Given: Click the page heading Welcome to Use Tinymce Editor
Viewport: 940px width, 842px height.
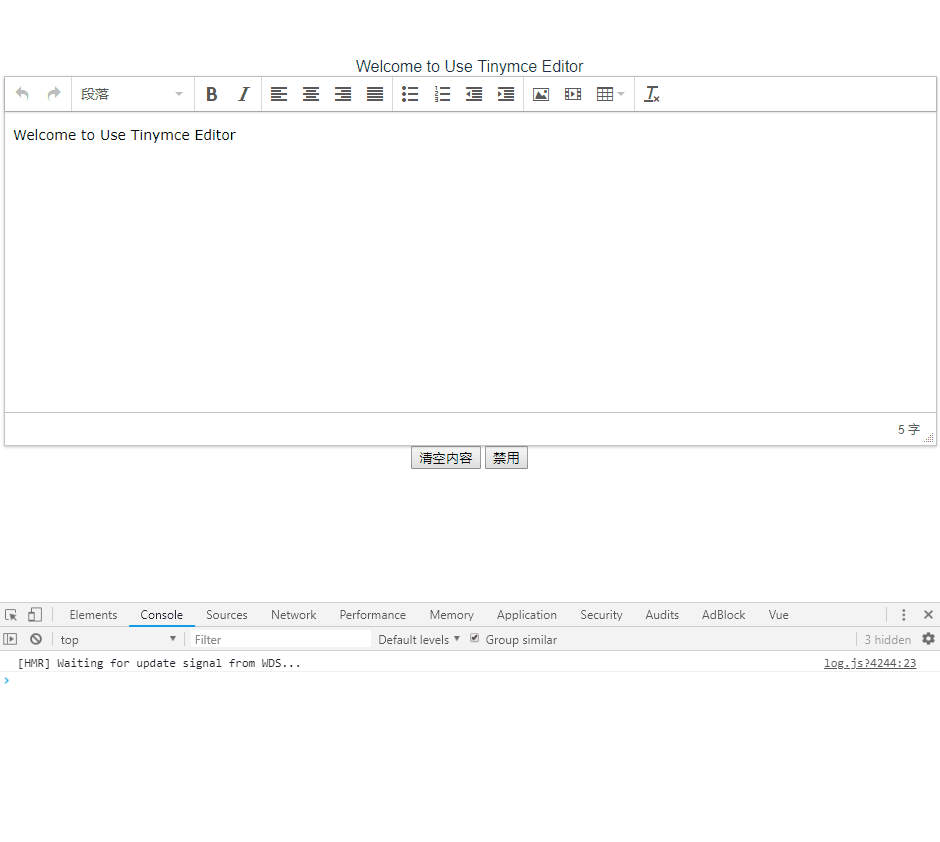Looking at the screenshot, I should click(469, 66).
